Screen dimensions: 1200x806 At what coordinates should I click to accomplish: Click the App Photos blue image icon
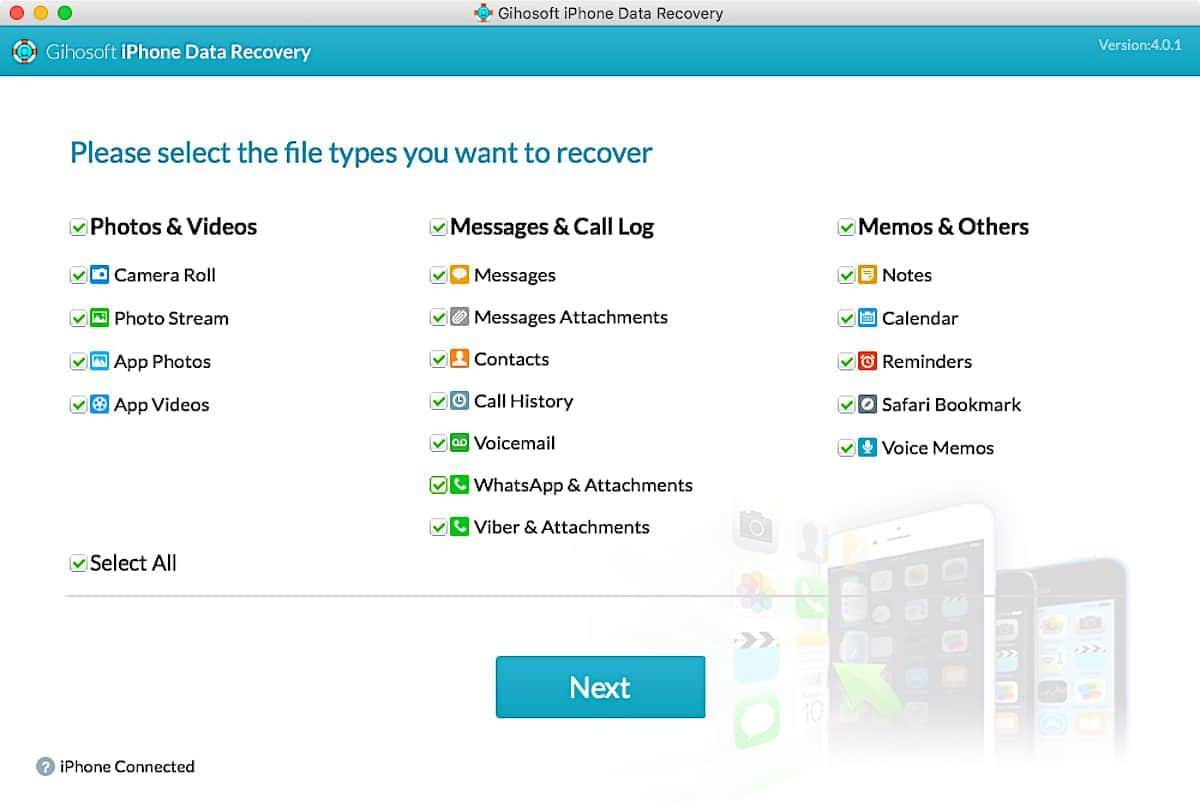click(x=99, y=361)
